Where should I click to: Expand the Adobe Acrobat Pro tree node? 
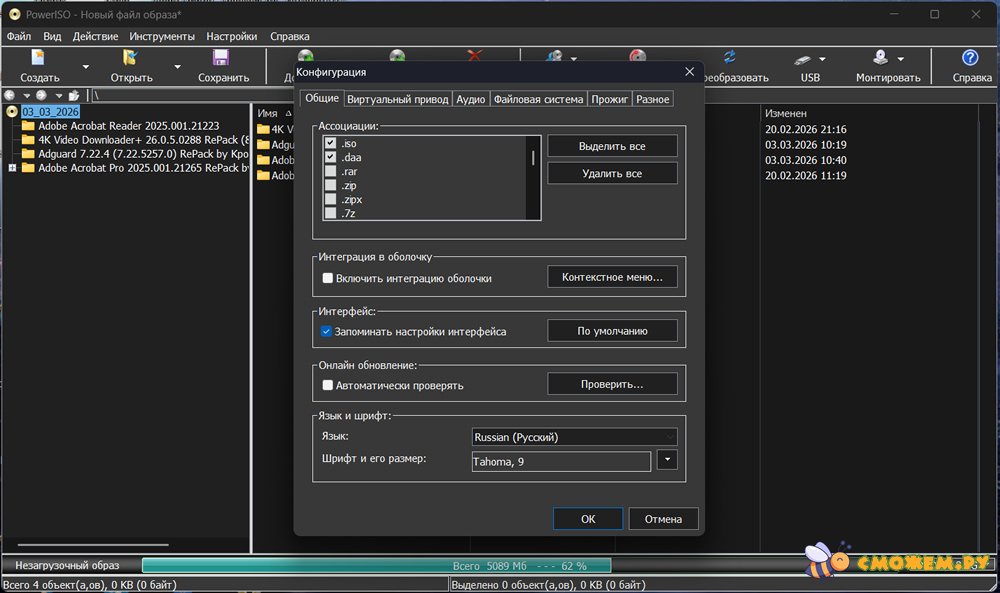click(12, 168)
